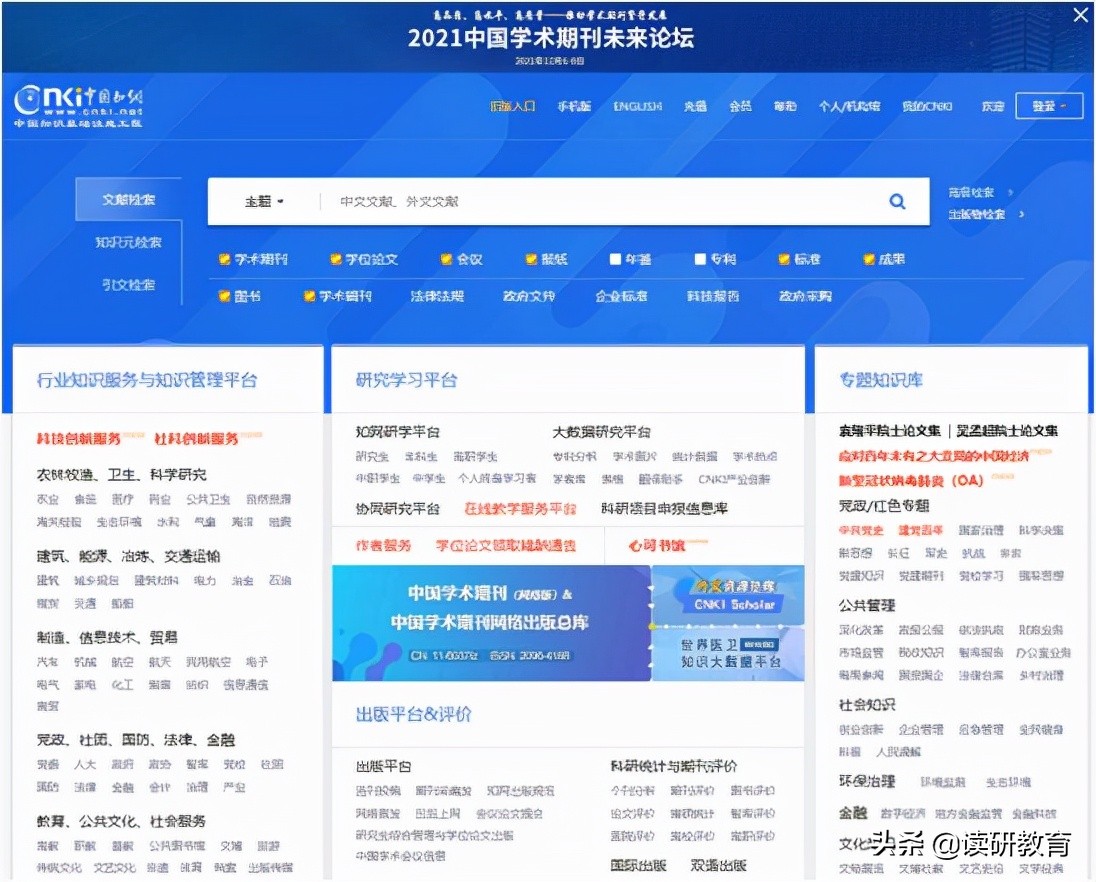This screenshot has height=882, width=1096.
Task: Enable the 年鉴 checkbox
Action: 615,259
